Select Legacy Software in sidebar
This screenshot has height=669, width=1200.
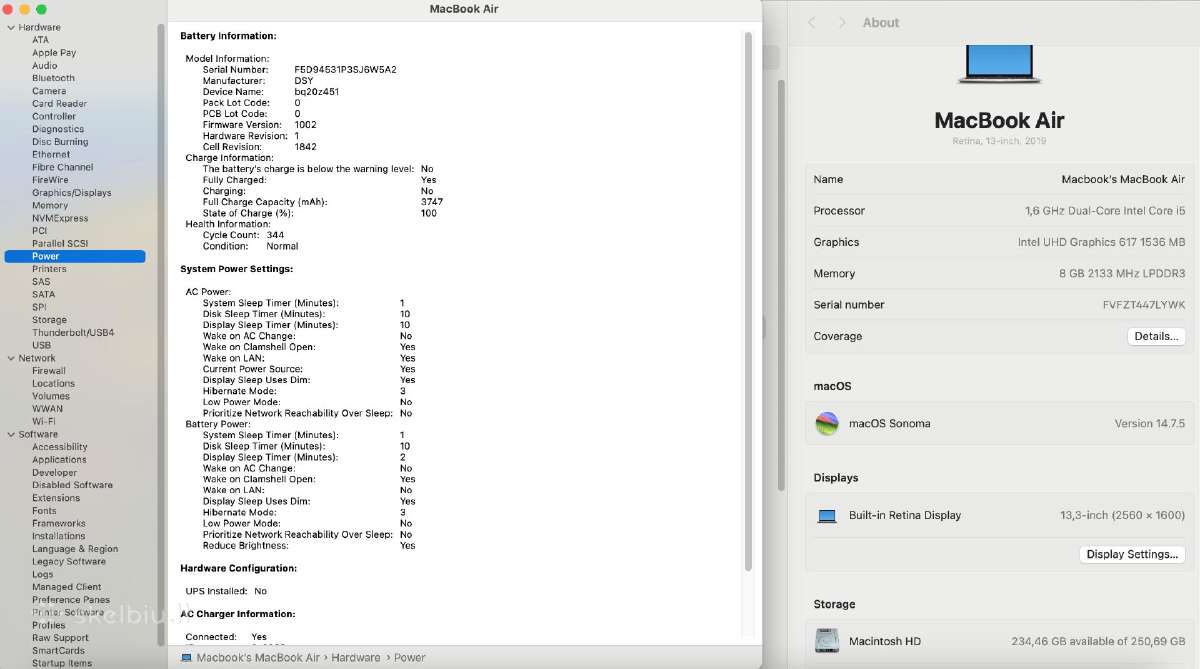tap(68, 562)
